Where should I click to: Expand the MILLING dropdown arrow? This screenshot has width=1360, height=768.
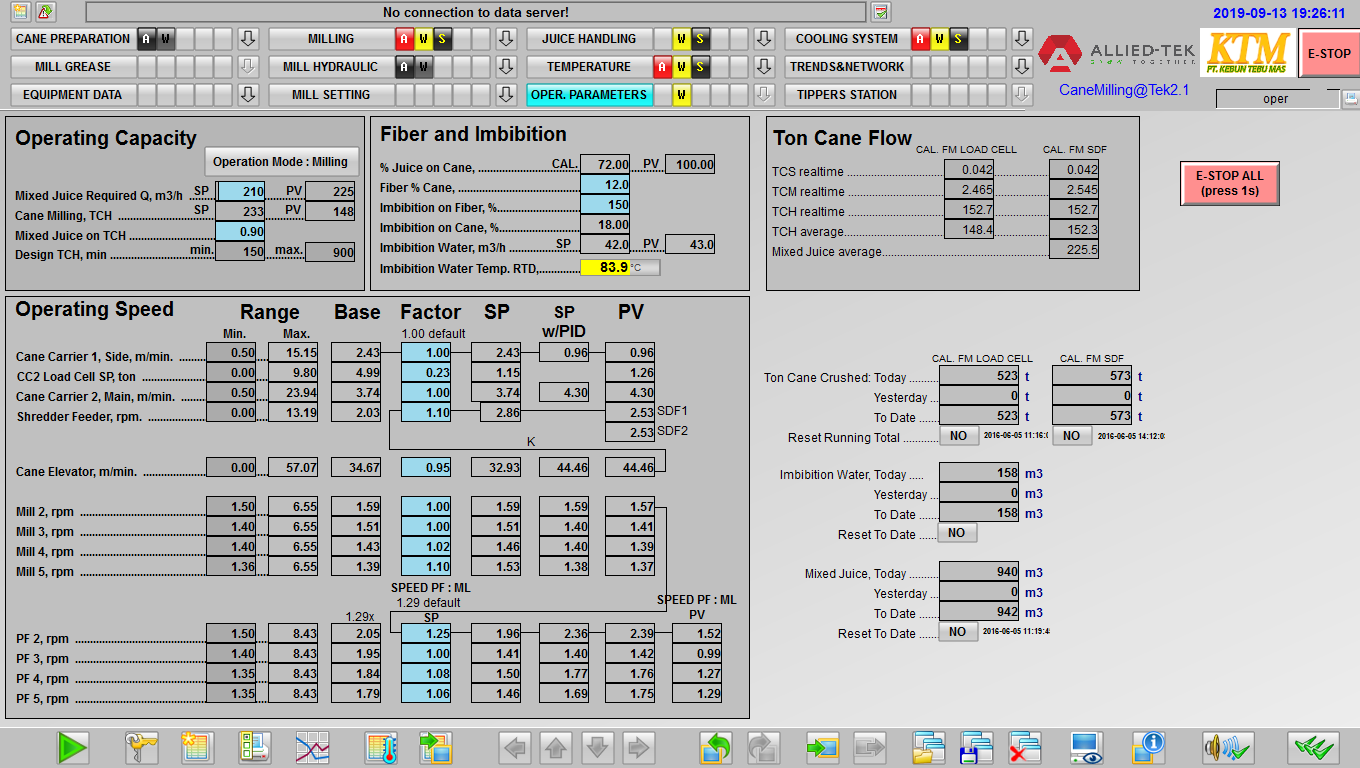click(506, 39)
